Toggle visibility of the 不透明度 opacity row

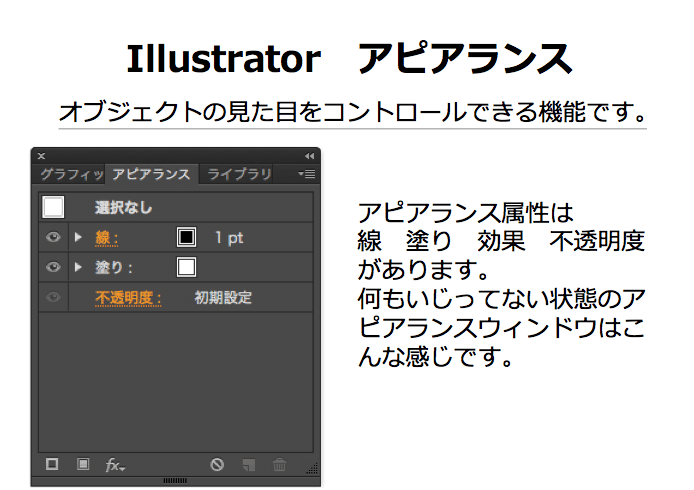(x=53, y=297)
